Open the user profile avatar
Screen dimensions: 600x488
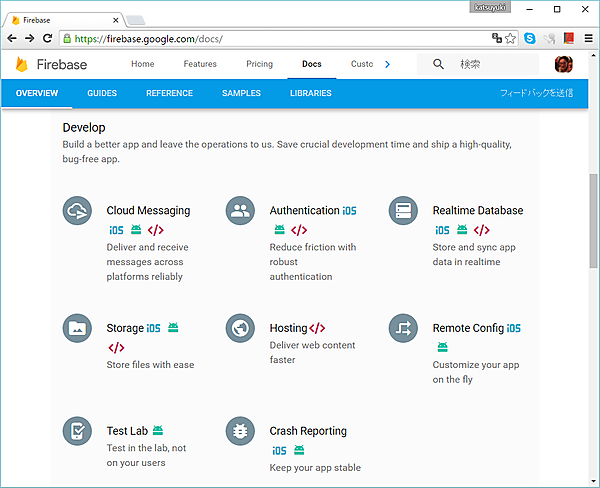(x=564, y=64)
